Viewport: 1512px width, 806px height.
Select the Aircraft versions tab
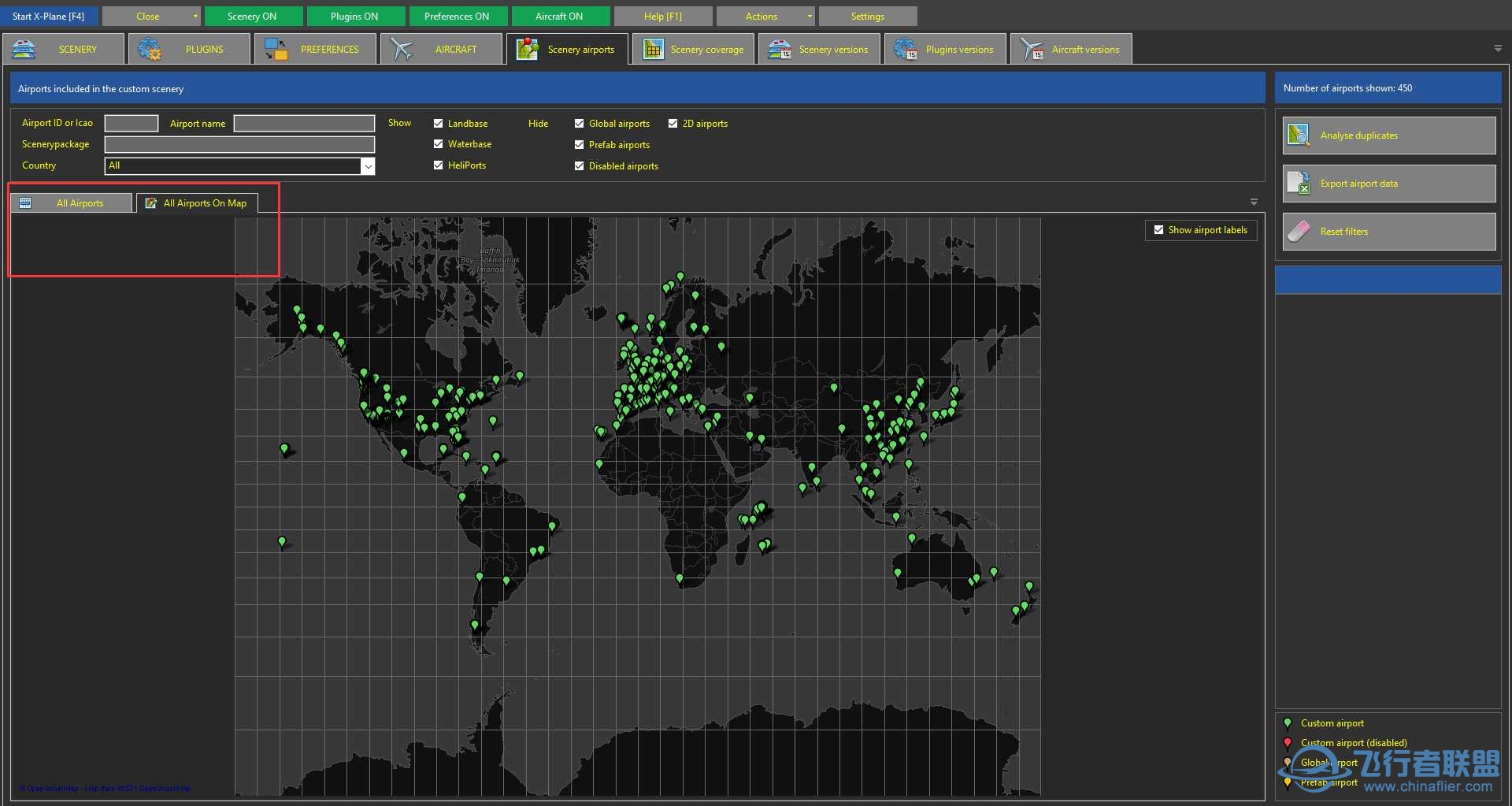[1071, 49]
